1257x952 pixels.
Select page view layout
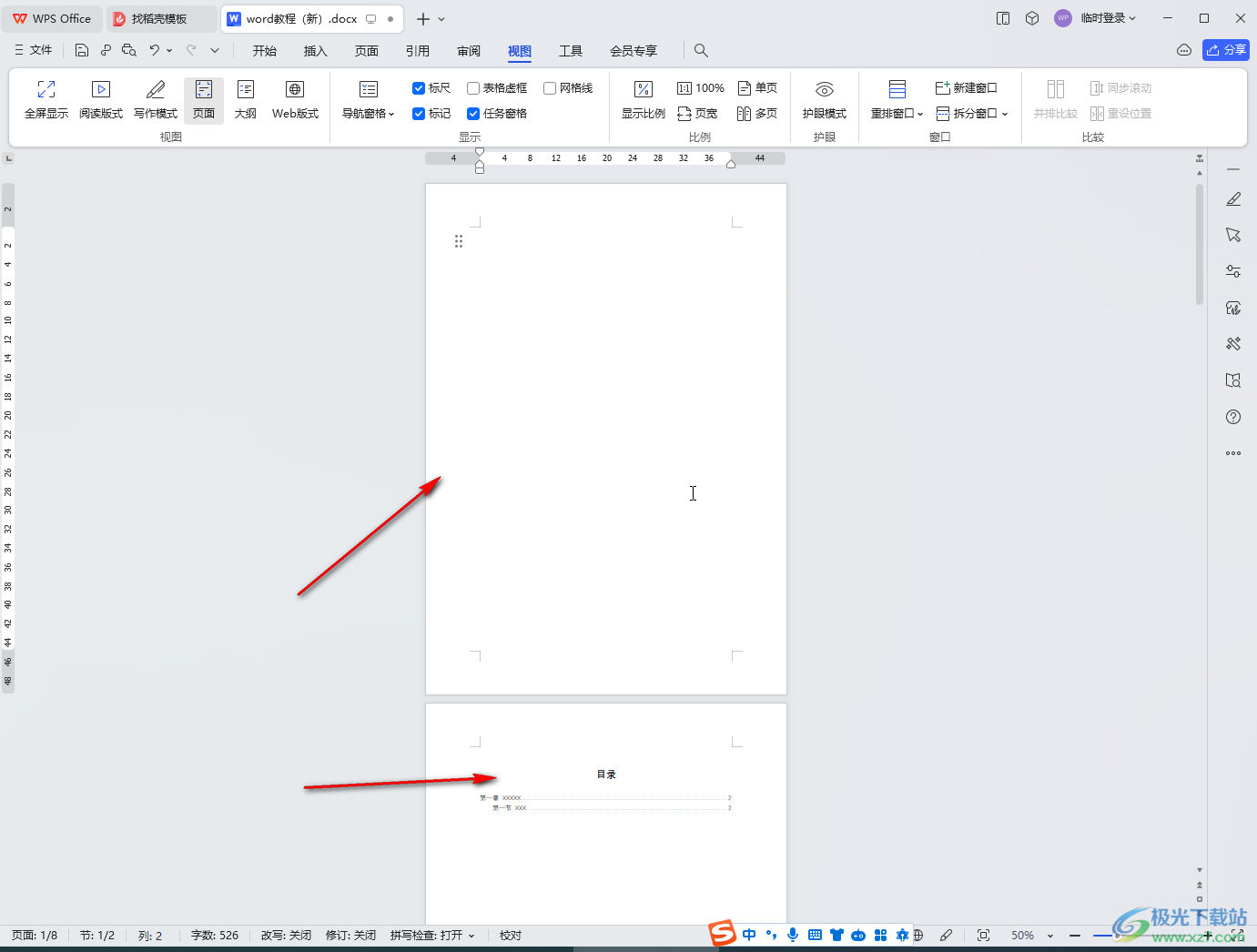[204, 100]
